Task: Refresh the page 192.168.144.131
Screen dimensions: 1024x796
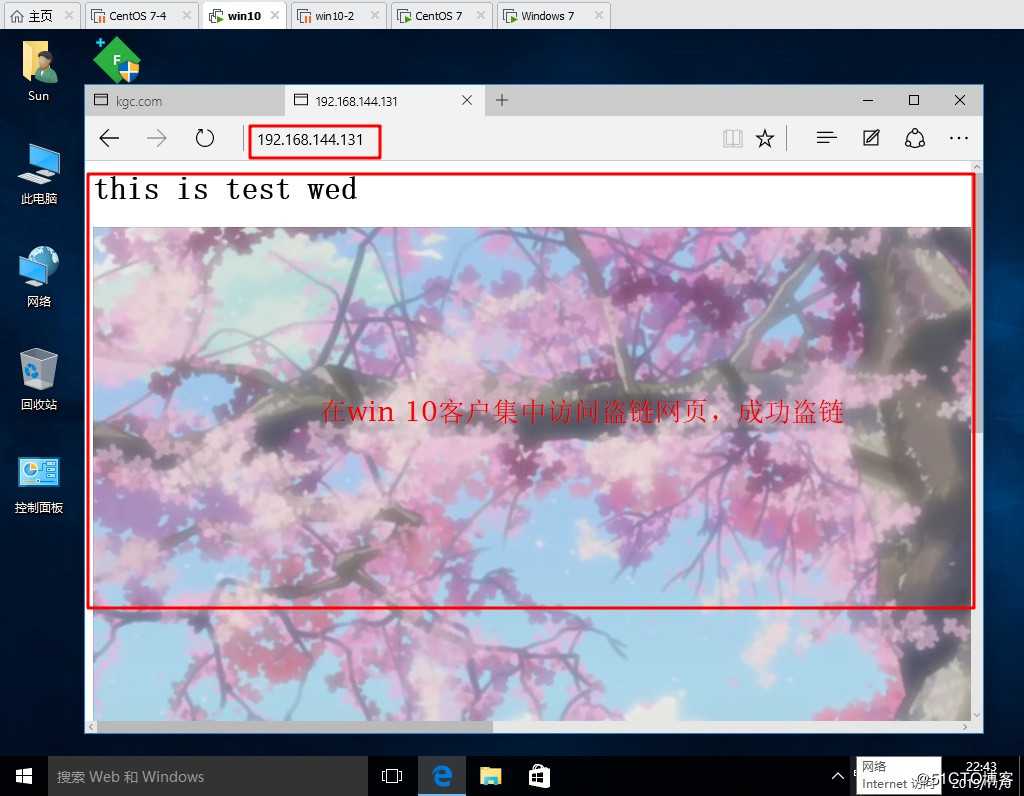Action: point(204,138)
